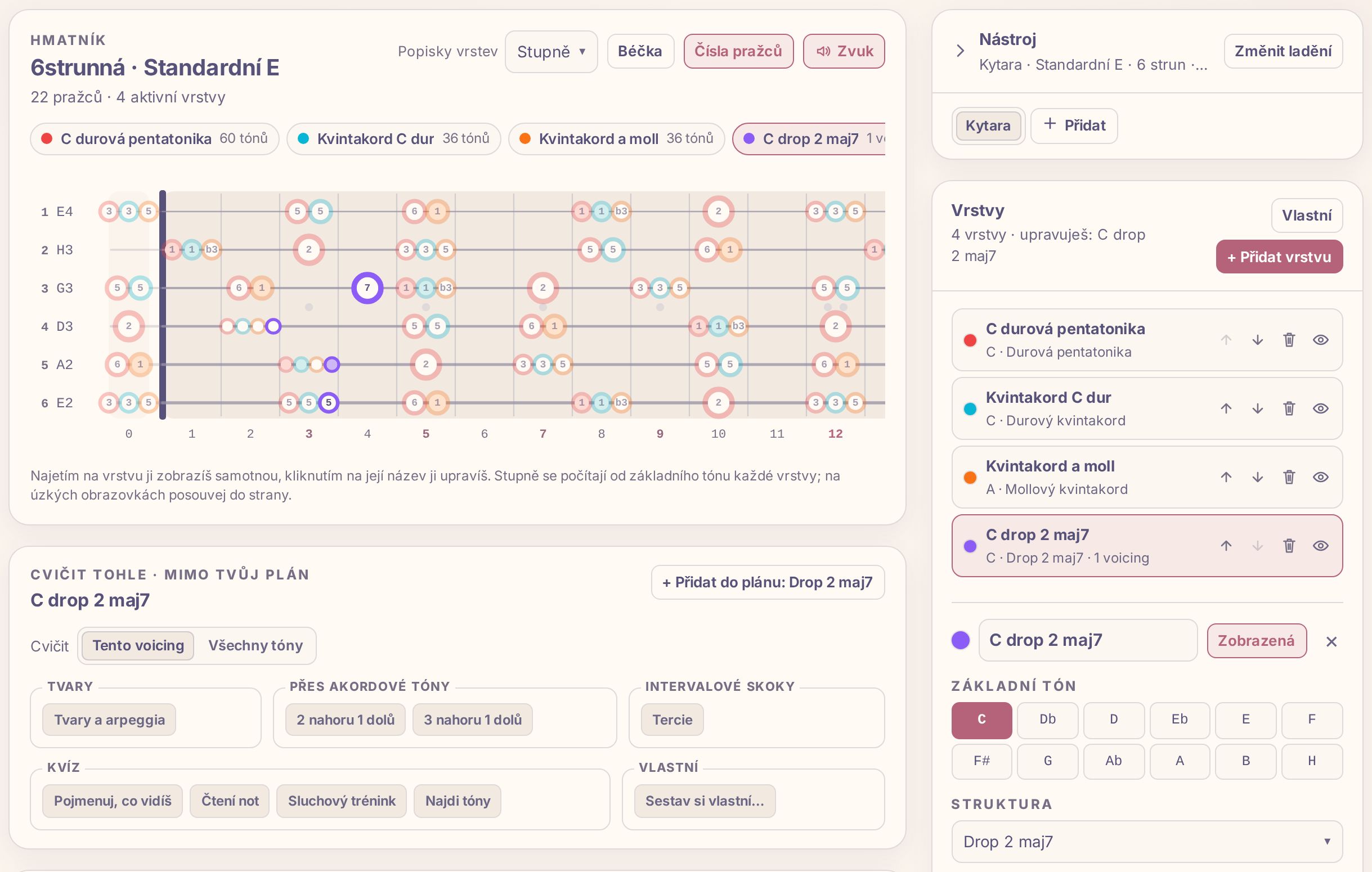Toggle visibility of Kvintakord C dur layer
Screen dimensions: 1372x872
pos(1320,408)
